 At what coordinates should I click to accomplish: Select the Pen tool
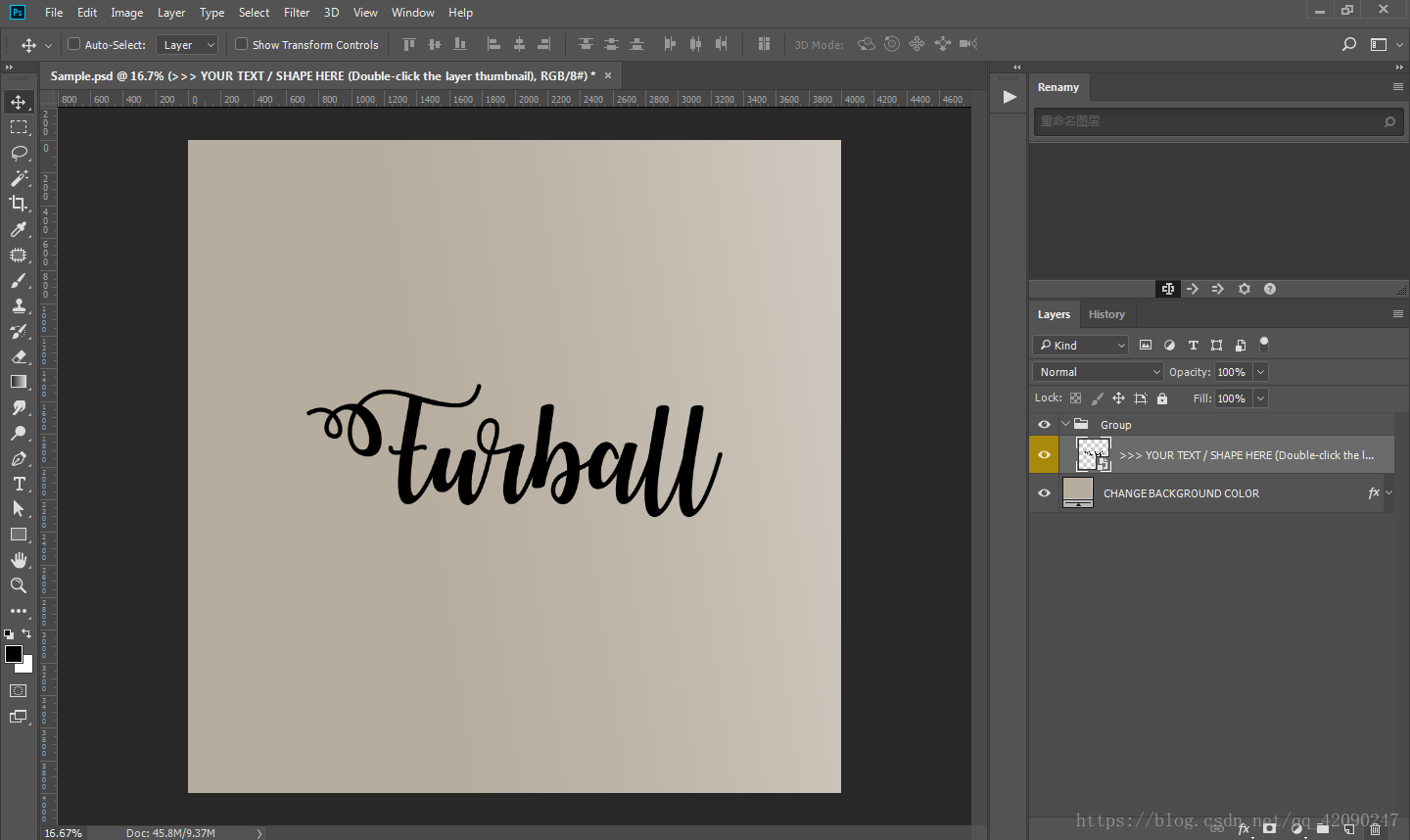click(19, 458)
